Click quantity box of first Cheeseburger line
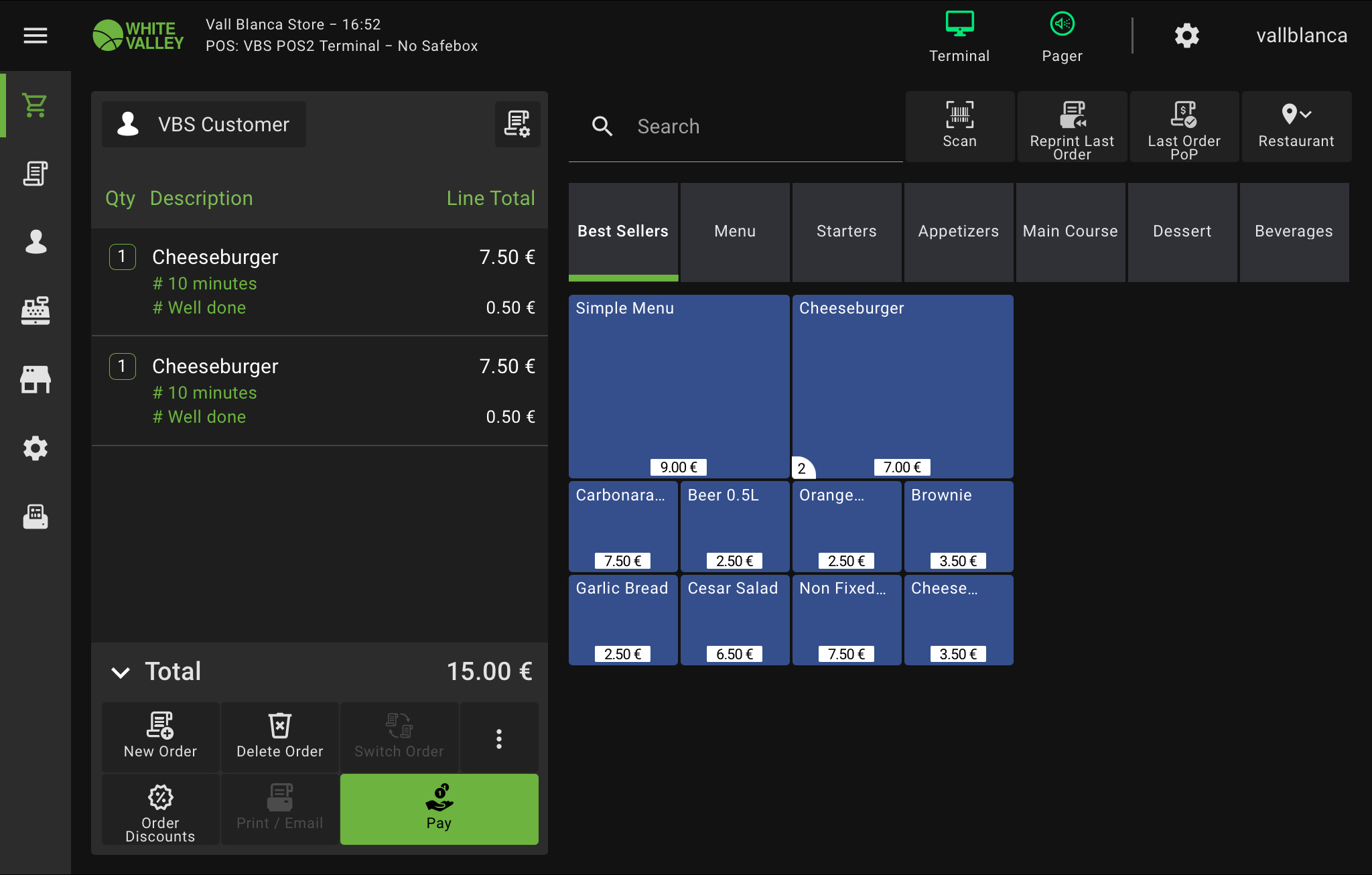 point(122,257)
